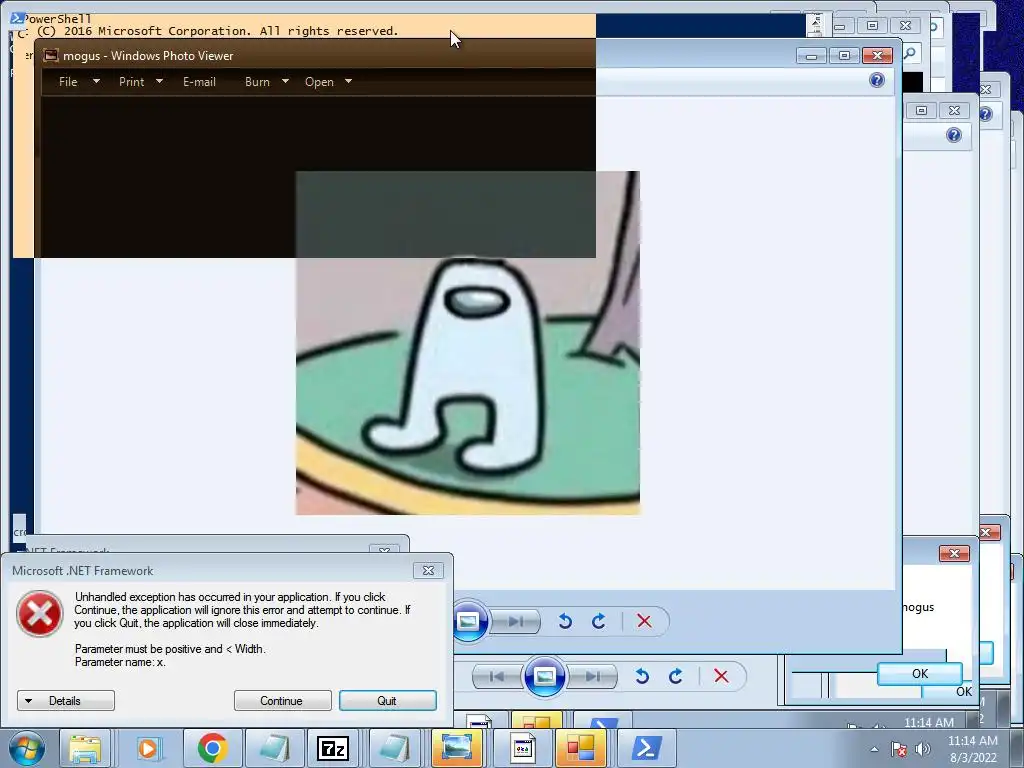Start slideshow in the front mogus Photo Viewer
Screen dimensions: 1024x768
tap(468, 620)
